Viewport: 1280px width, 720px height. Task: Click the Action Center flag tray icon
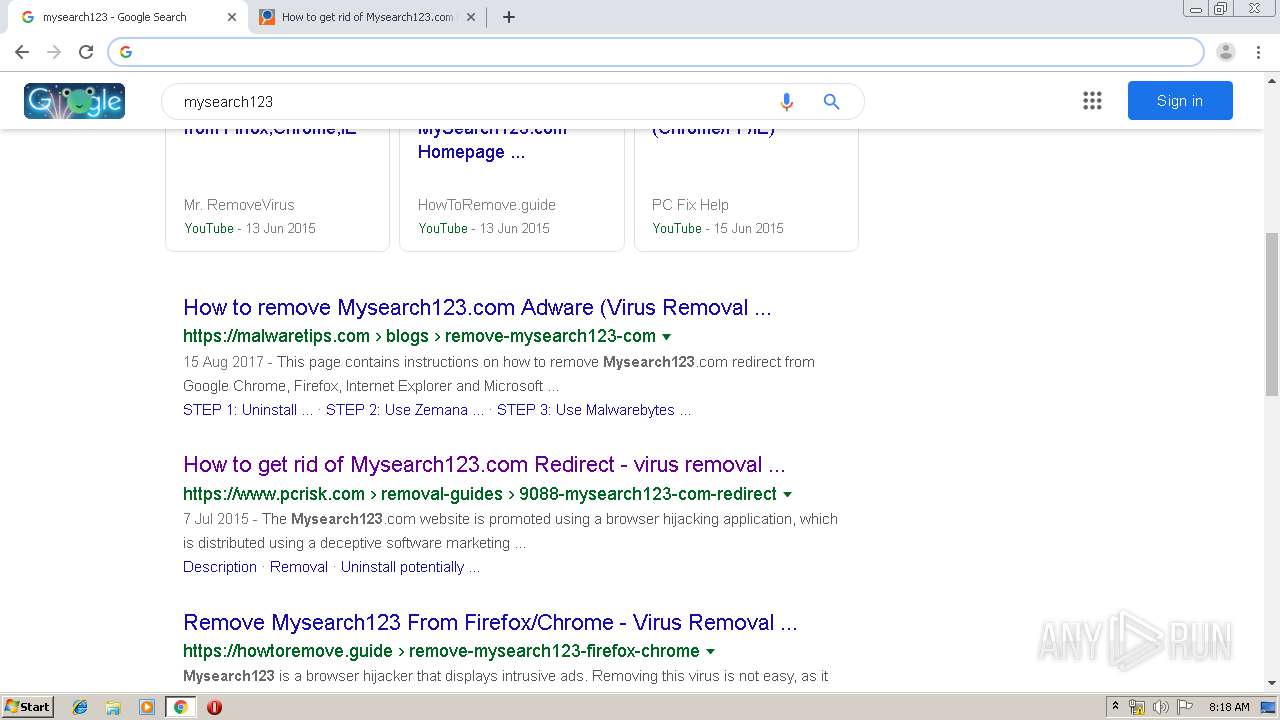pos(1185,707)
